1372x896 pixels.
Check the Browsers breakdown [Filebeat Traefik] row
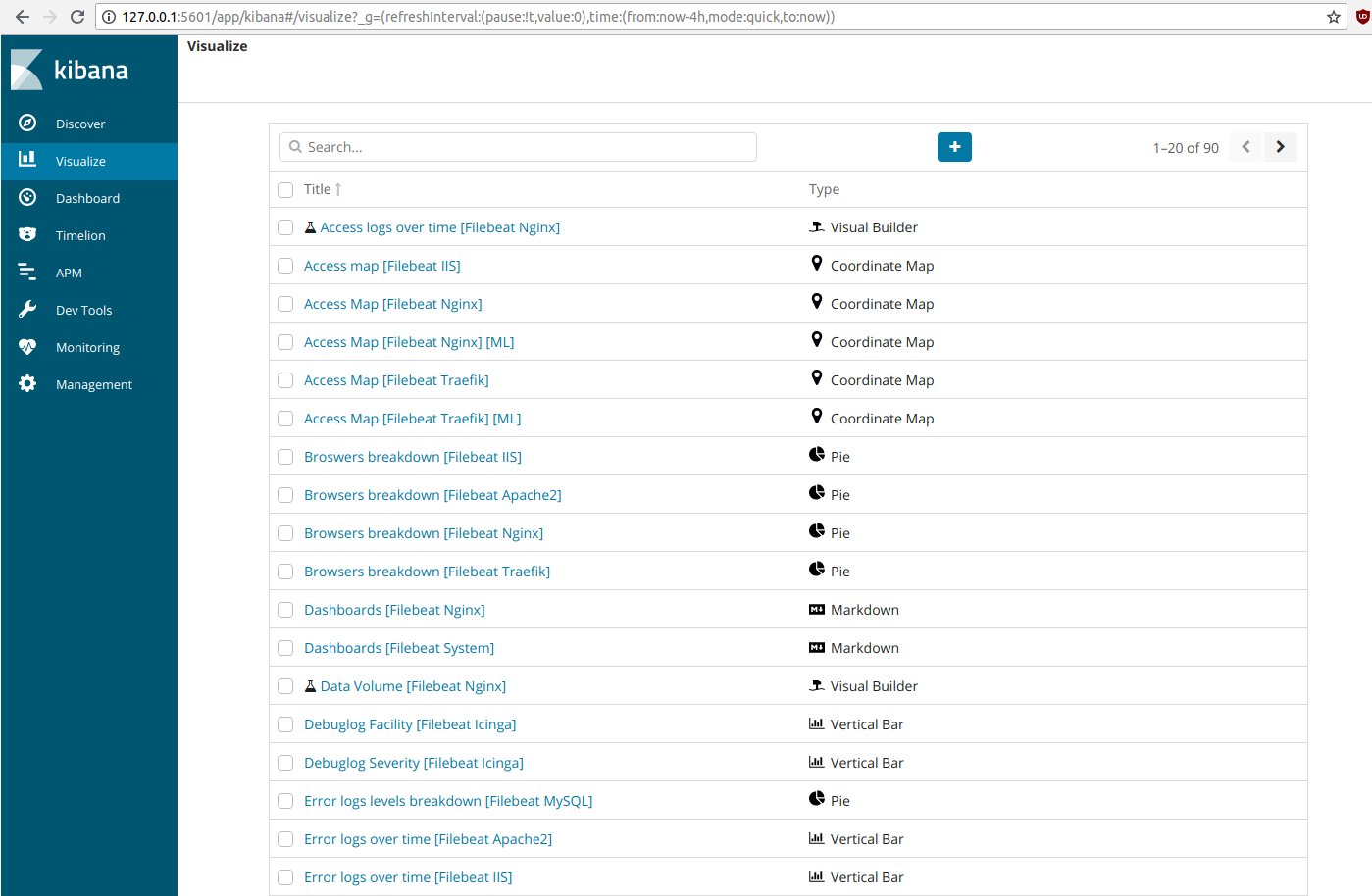pyautogui.click(x=285, y=572)
